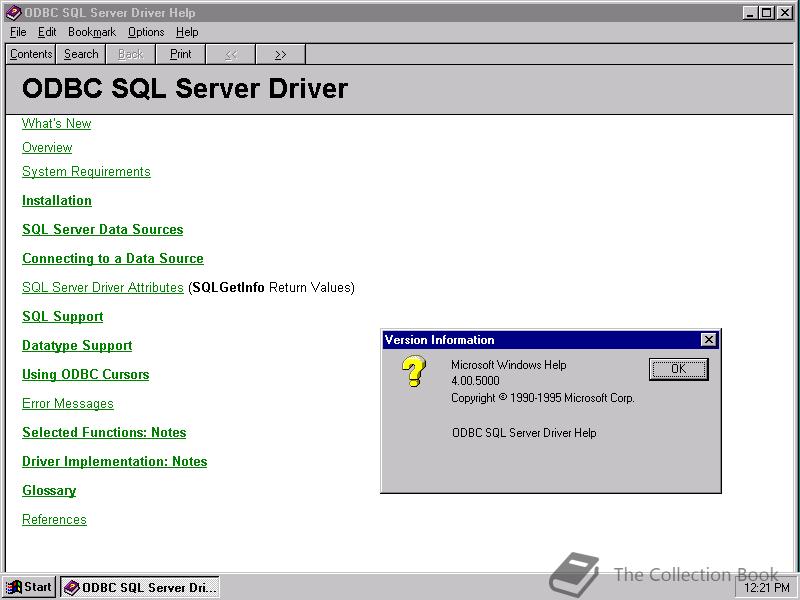
Task: Click the SQLGetInfo Return Values text
Action: tap(273, 288)
